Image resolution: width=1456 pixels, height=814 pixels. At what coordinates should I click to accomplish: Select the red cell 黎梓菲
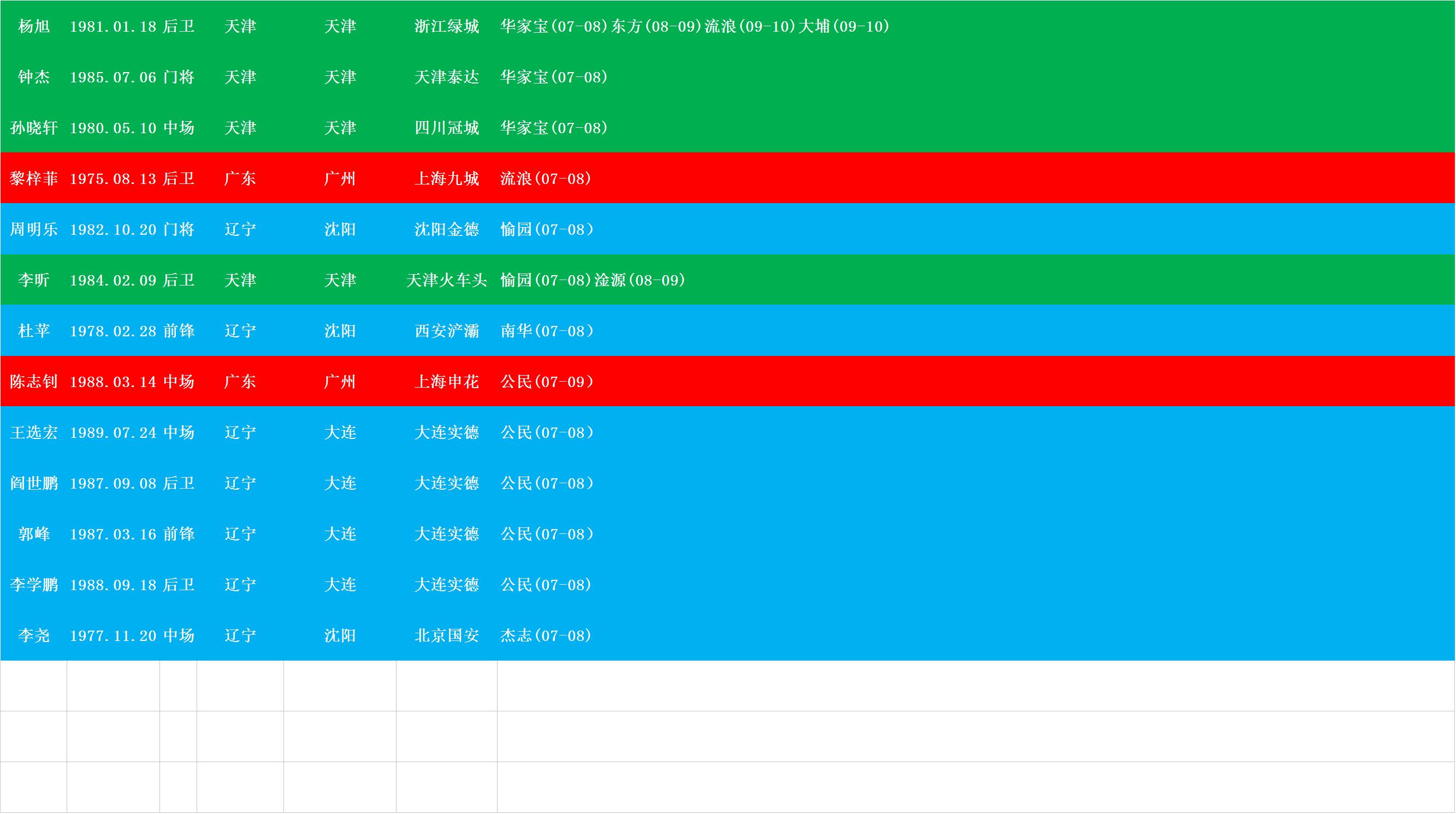(x=34, y=179)
